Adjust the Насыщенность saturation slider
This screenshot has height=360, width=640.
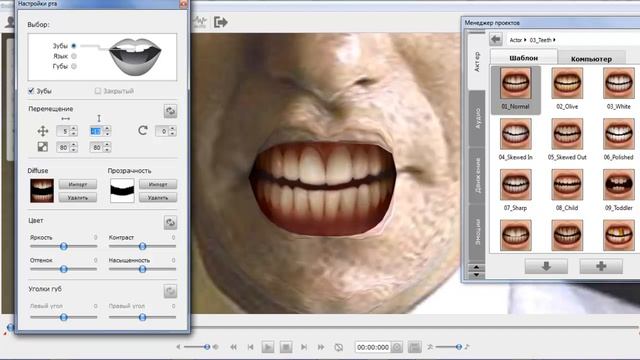click(142, 269)
